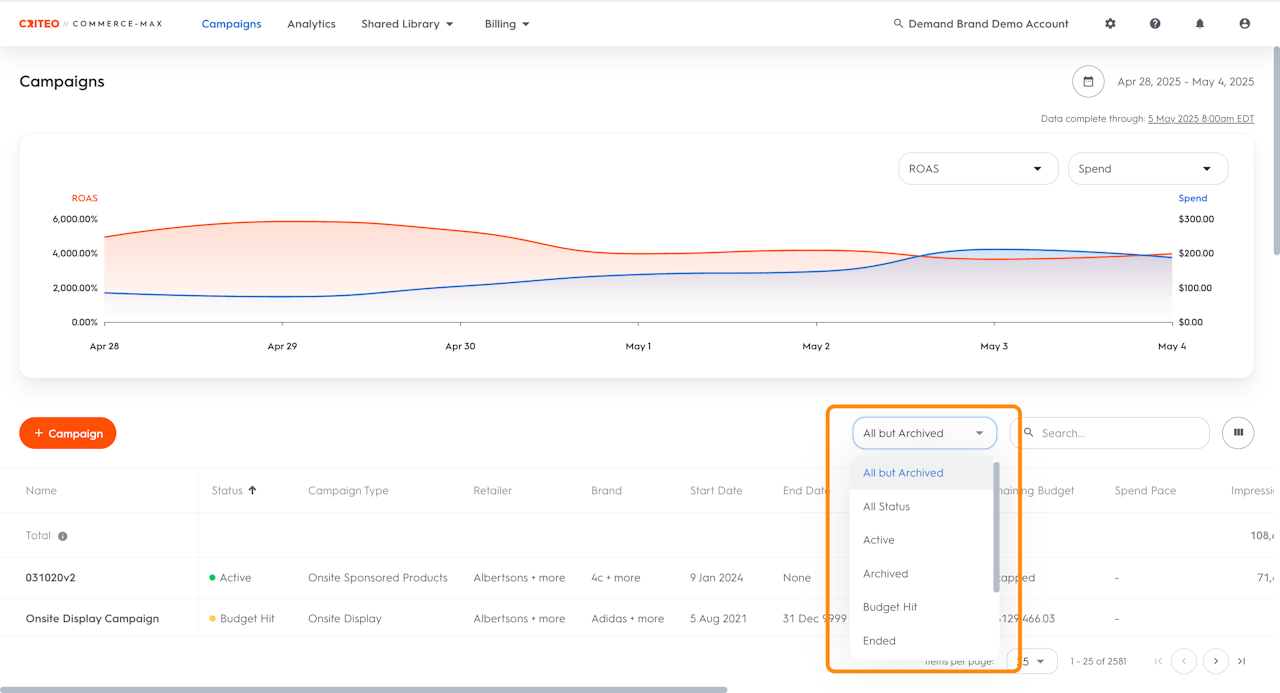
Task: Click the add Campaign button
Action: 68,433
